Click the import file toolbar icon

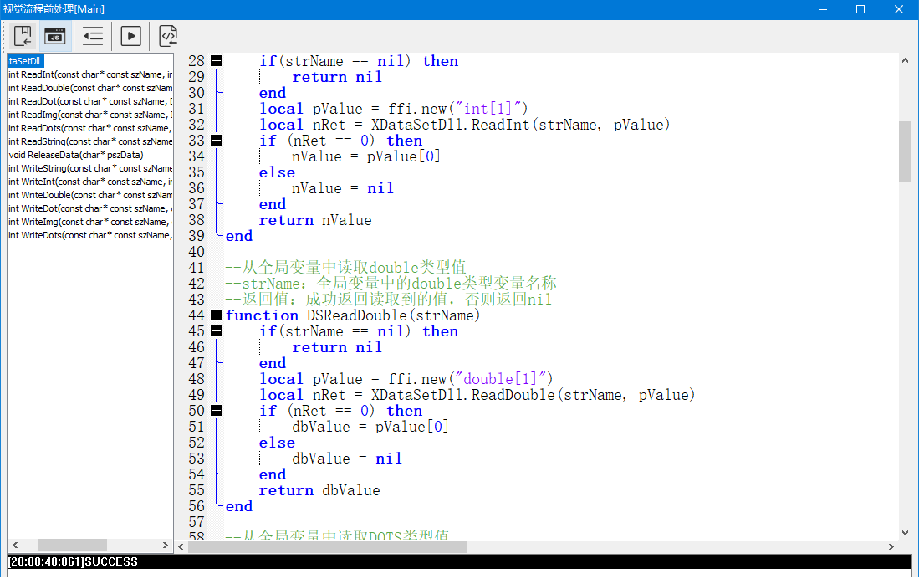[x=22, y=36]
